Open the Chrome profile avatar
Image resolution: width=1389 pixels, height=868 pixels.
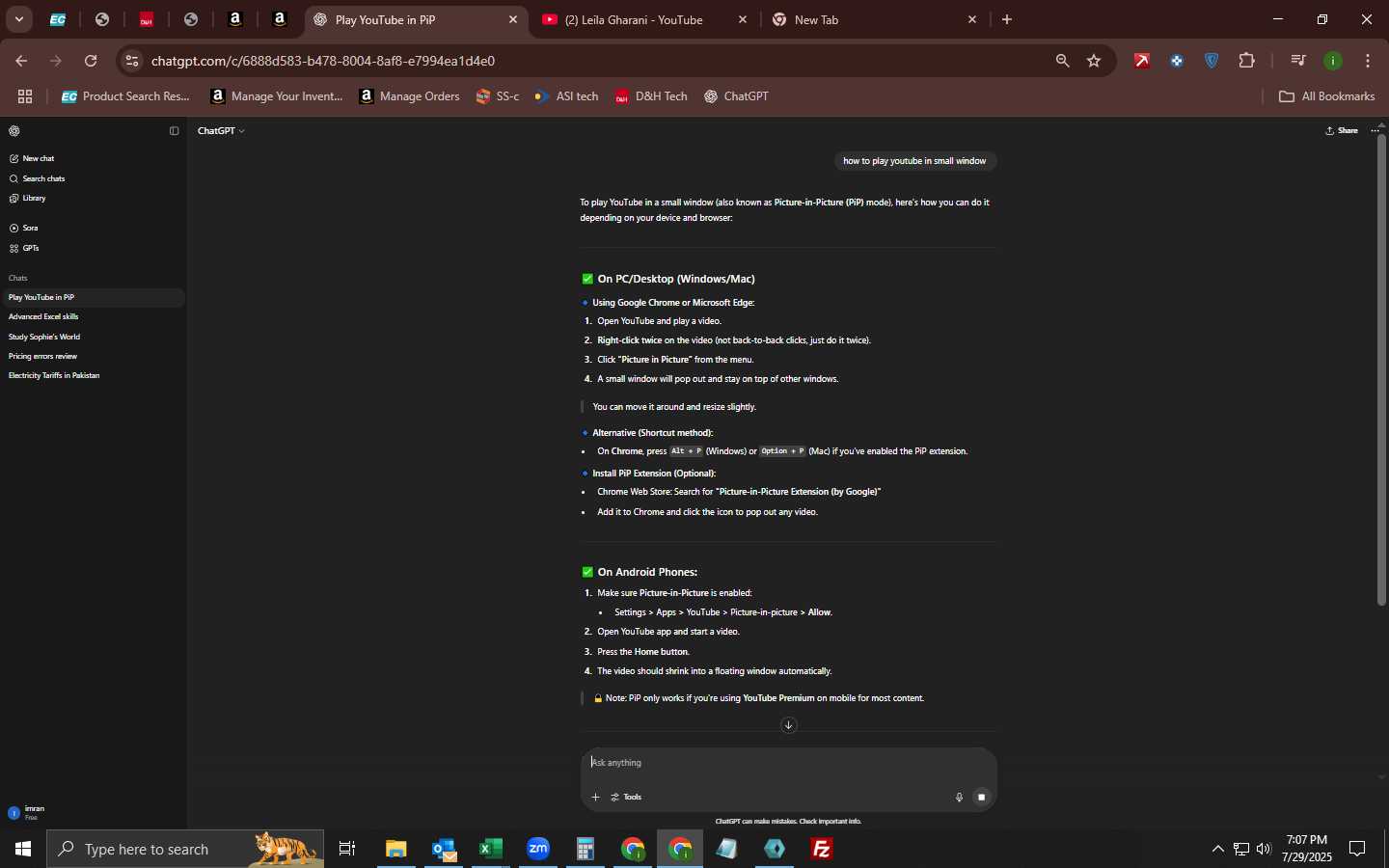pyautogui.click(x=1334, y=61)
